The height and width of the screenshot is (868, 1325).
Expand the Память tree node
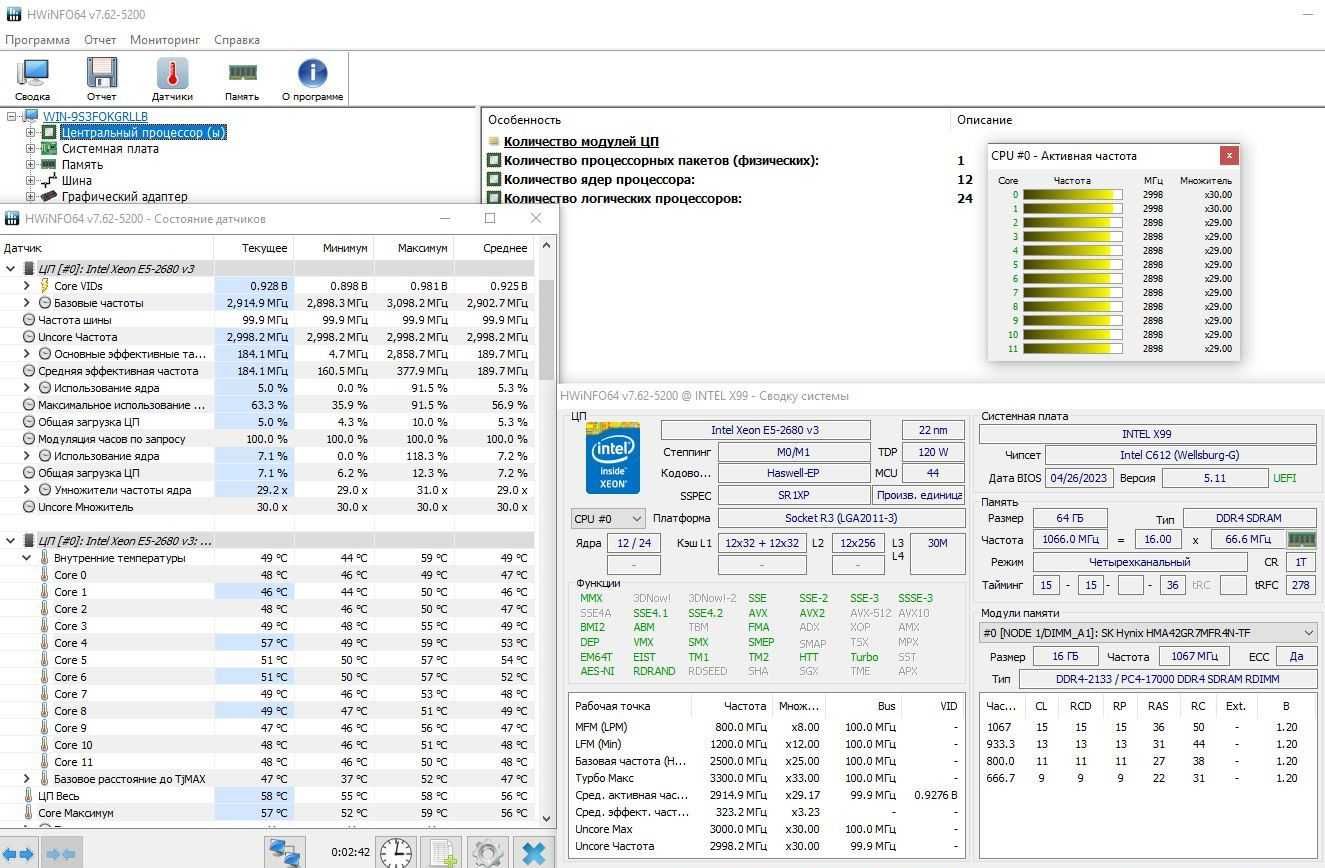[30, 164]
